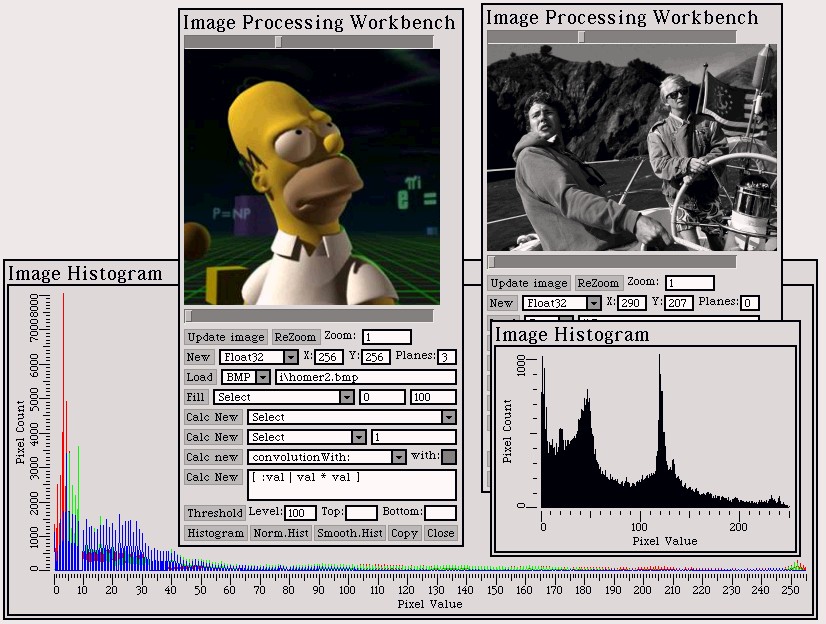Click the Zoom field in sailing workbench
826x624 pixels.
(x=690, y=283)
